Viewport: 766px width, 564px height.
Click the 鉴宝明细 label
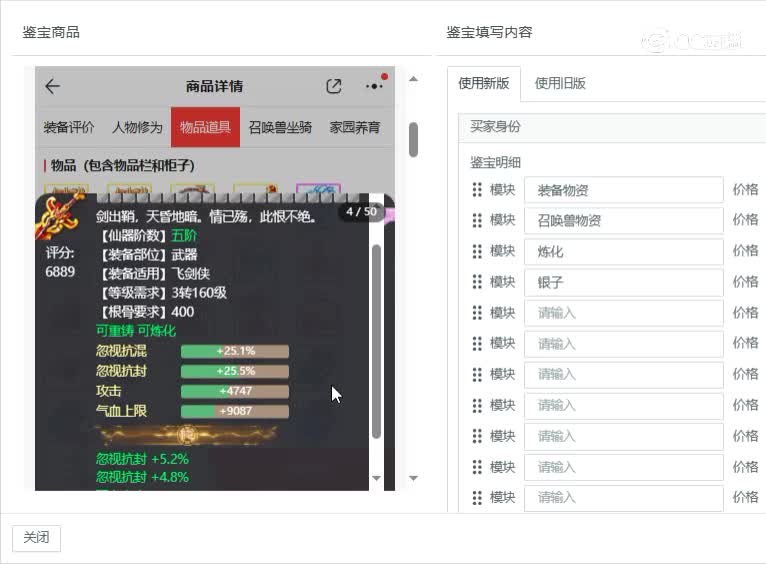(x=495, y=163)
